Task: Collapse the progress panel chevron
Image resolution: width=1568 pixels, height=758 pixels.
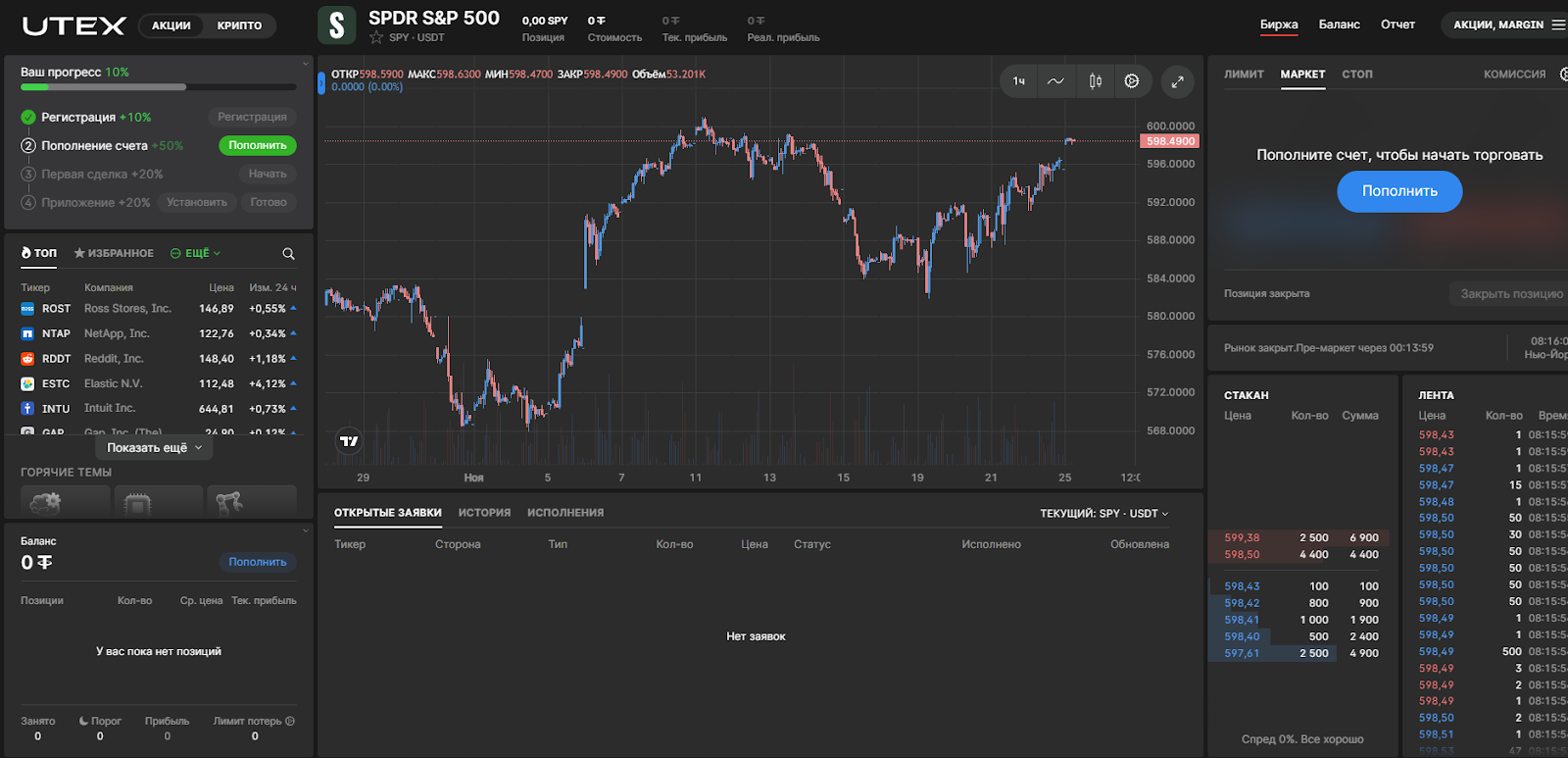Action: (306, 65)
